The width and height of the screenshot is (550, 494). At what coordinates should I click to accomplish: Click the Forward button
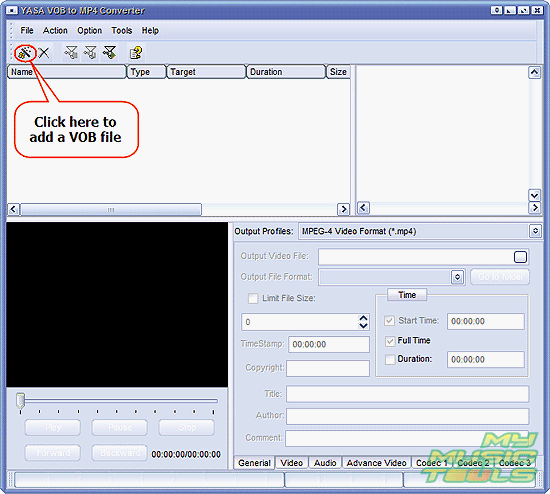53,453
